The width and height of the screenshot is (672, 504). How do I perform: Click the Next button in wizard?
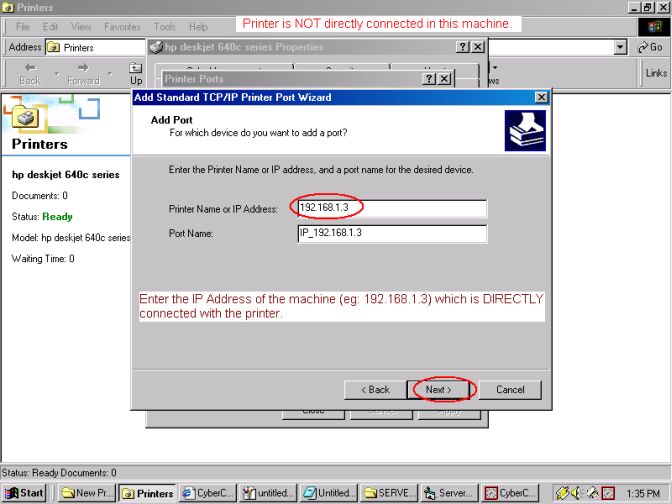click(439, 389)
